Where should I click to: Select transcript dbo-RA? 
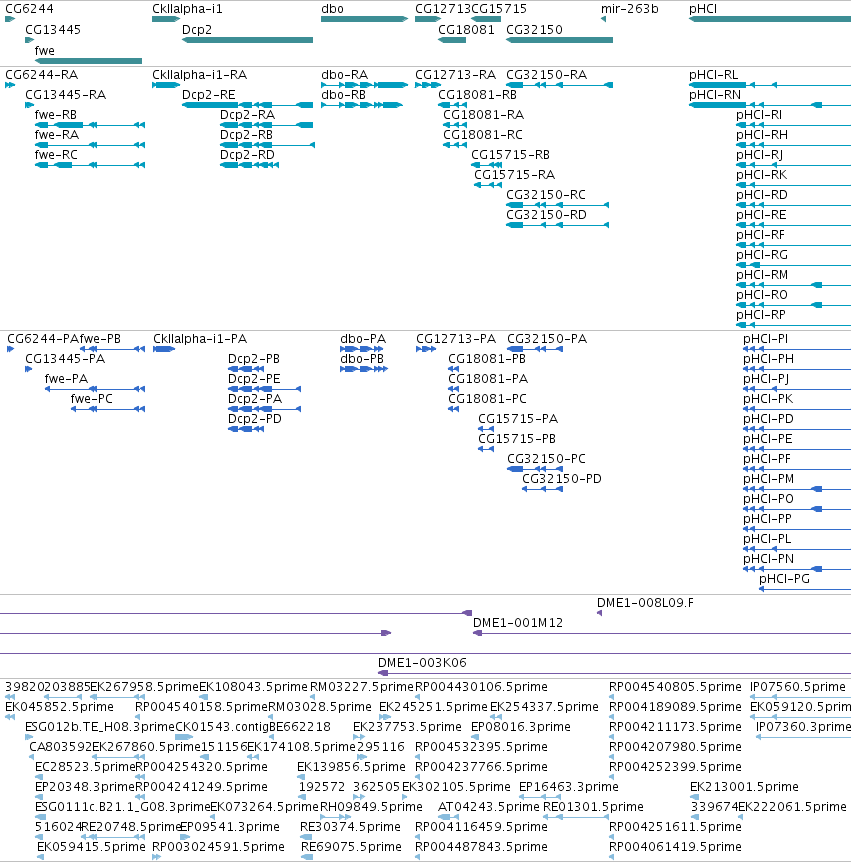364,85
